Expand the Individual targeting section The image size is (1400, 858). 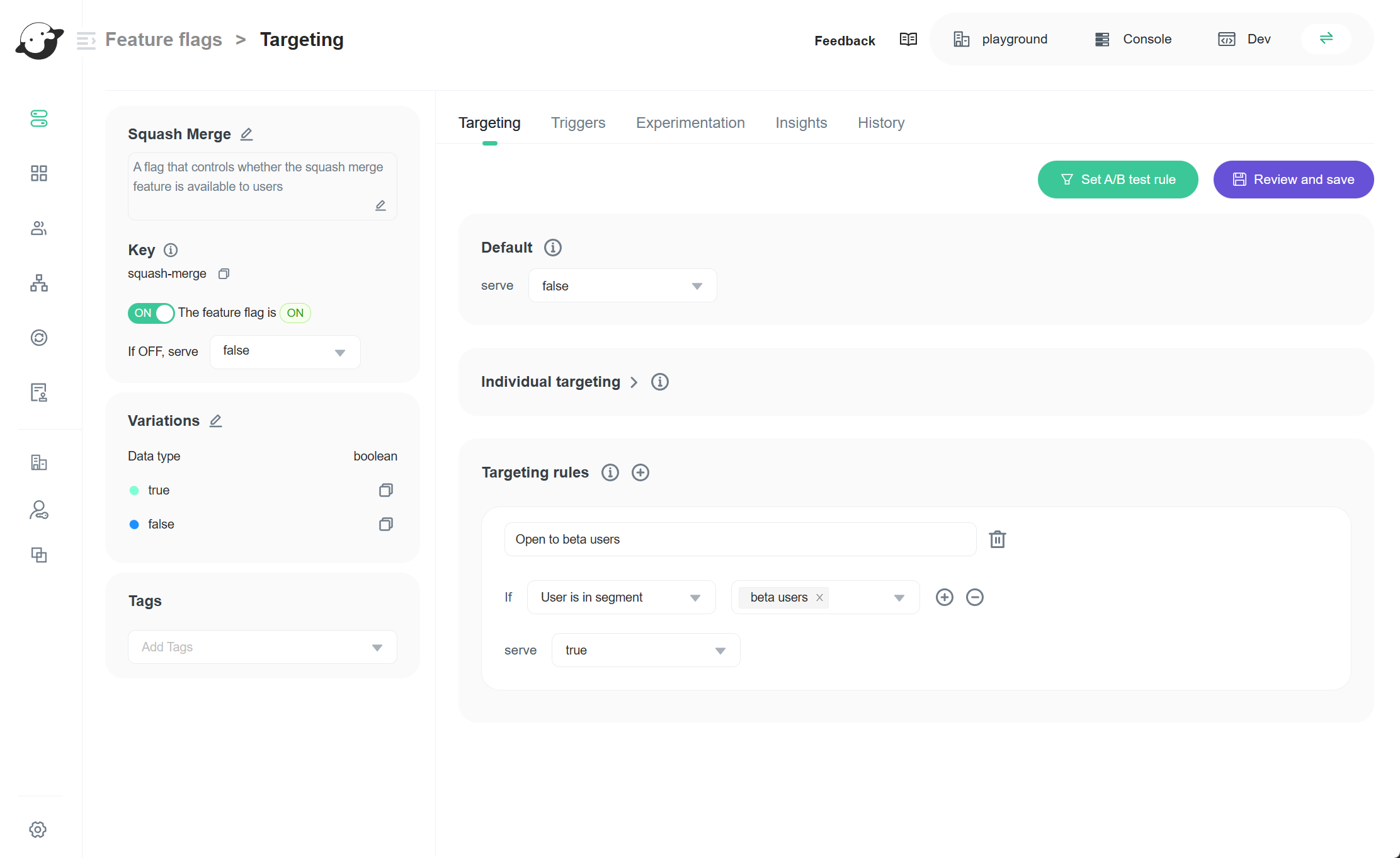tap(634, 382)
